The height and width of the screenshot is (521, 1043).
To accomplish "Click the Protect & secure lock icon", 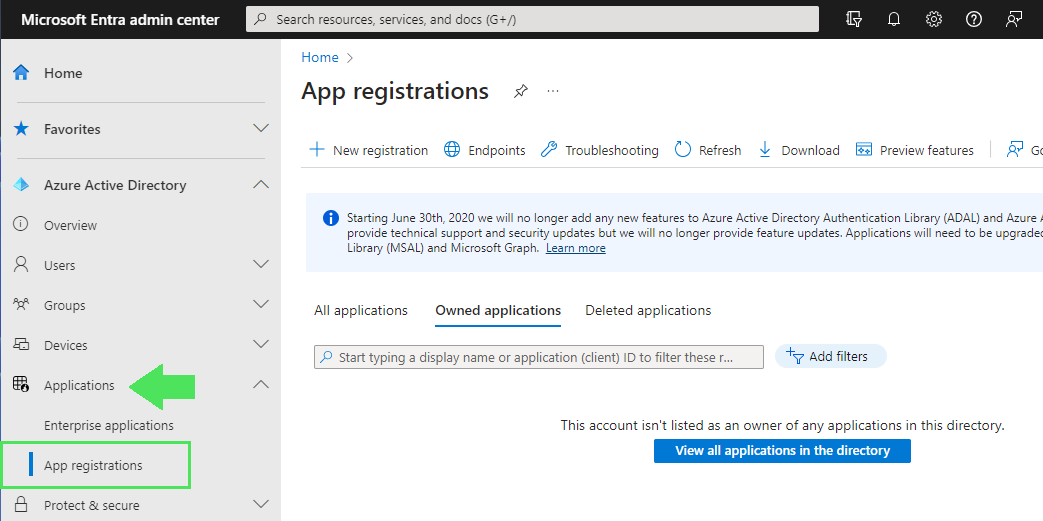I will pos(21,504).
